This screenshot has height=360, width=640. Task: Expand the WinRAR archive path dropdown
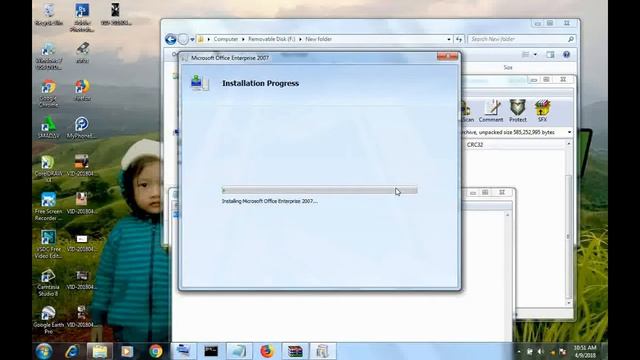(569, 132)
